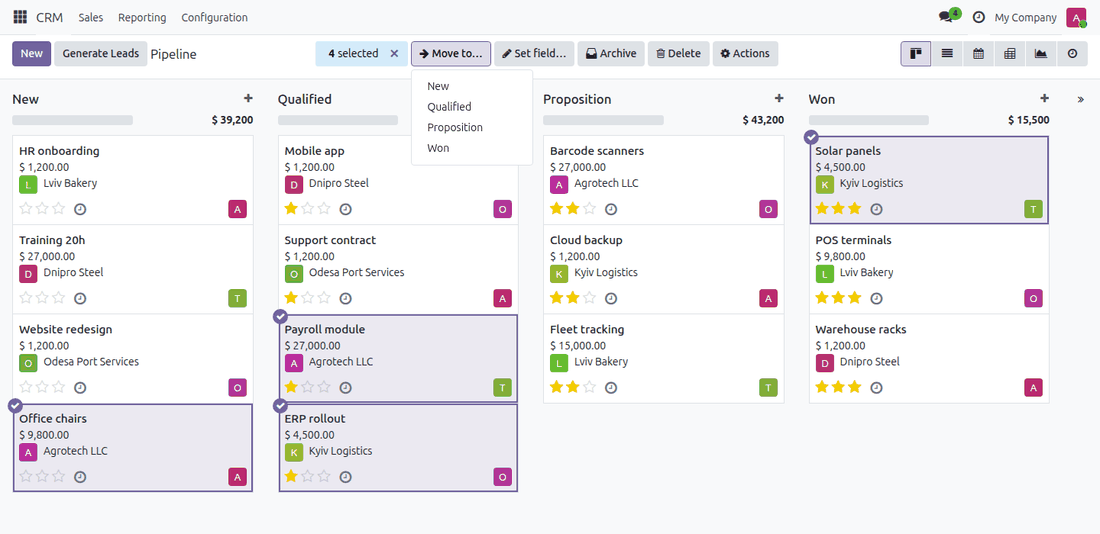Expand the folded column arrows
The height and width of the screenshot is (534, 1100).
[x=1080, y=100]
